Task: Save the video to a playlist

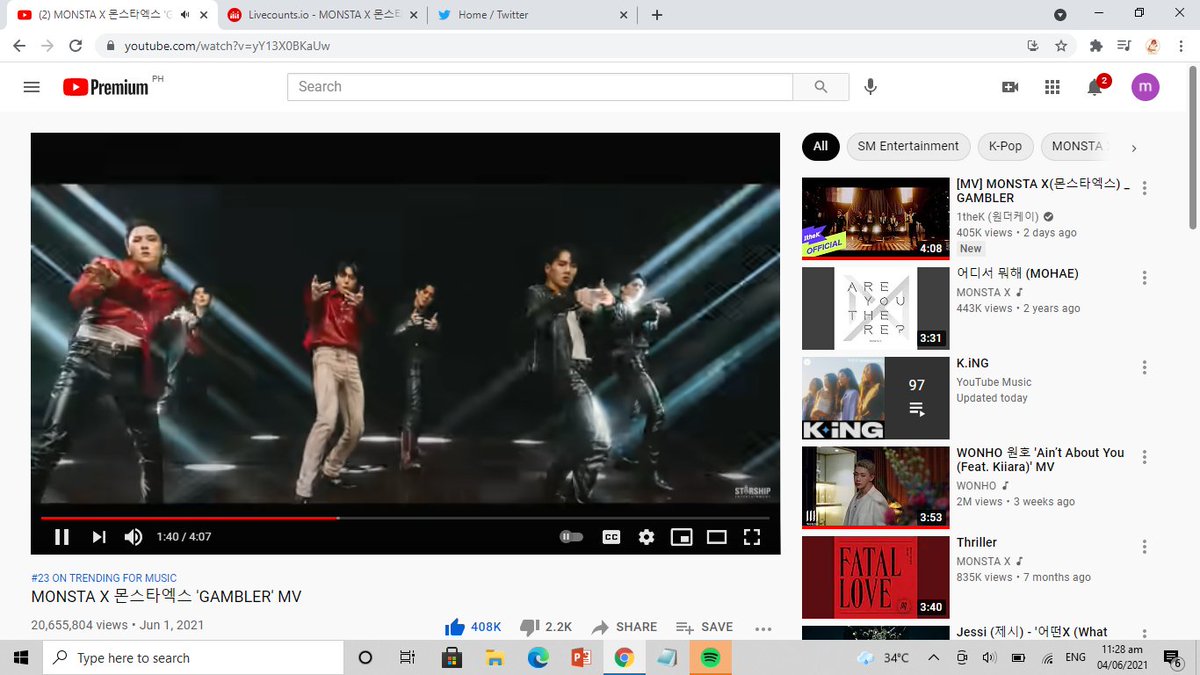Action: [x=704, y=627]
